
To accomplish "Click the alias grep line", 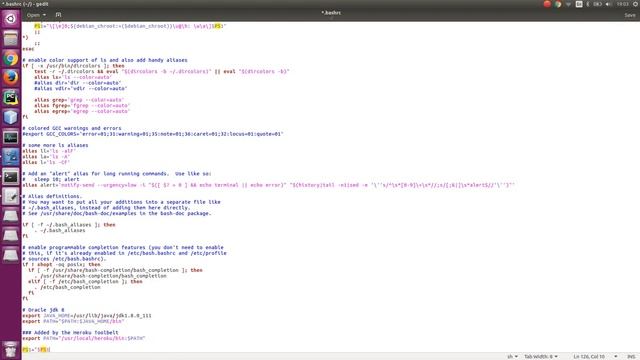I will [79, 100].
